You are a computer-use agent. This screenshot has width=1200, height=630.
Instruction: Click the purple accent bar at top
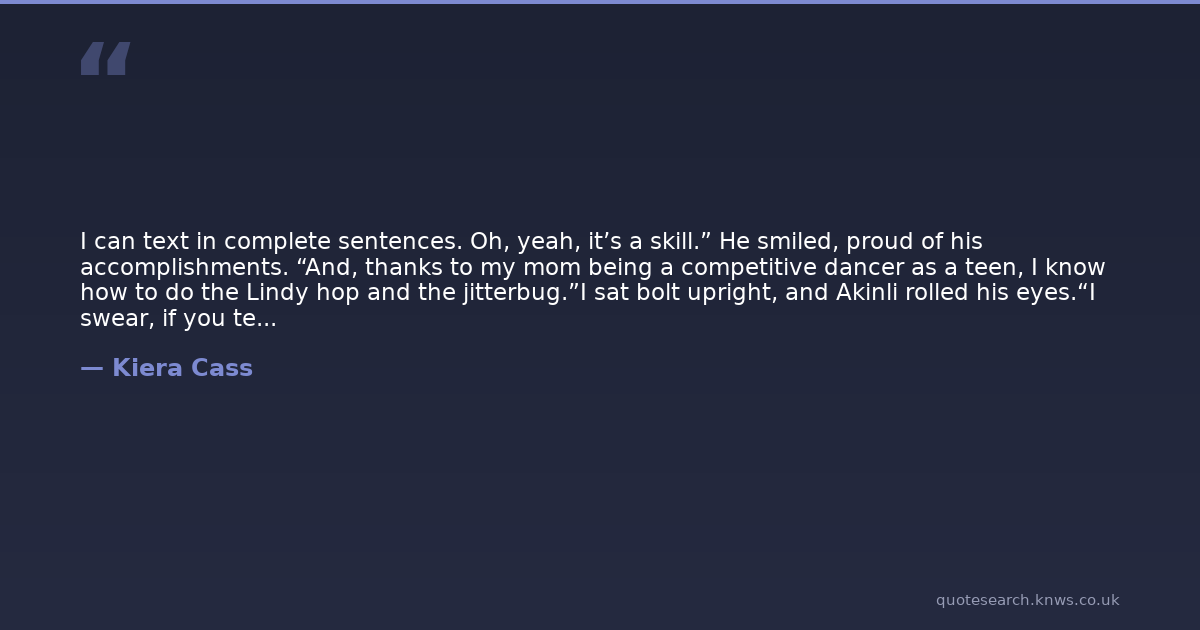pos(600,2)
